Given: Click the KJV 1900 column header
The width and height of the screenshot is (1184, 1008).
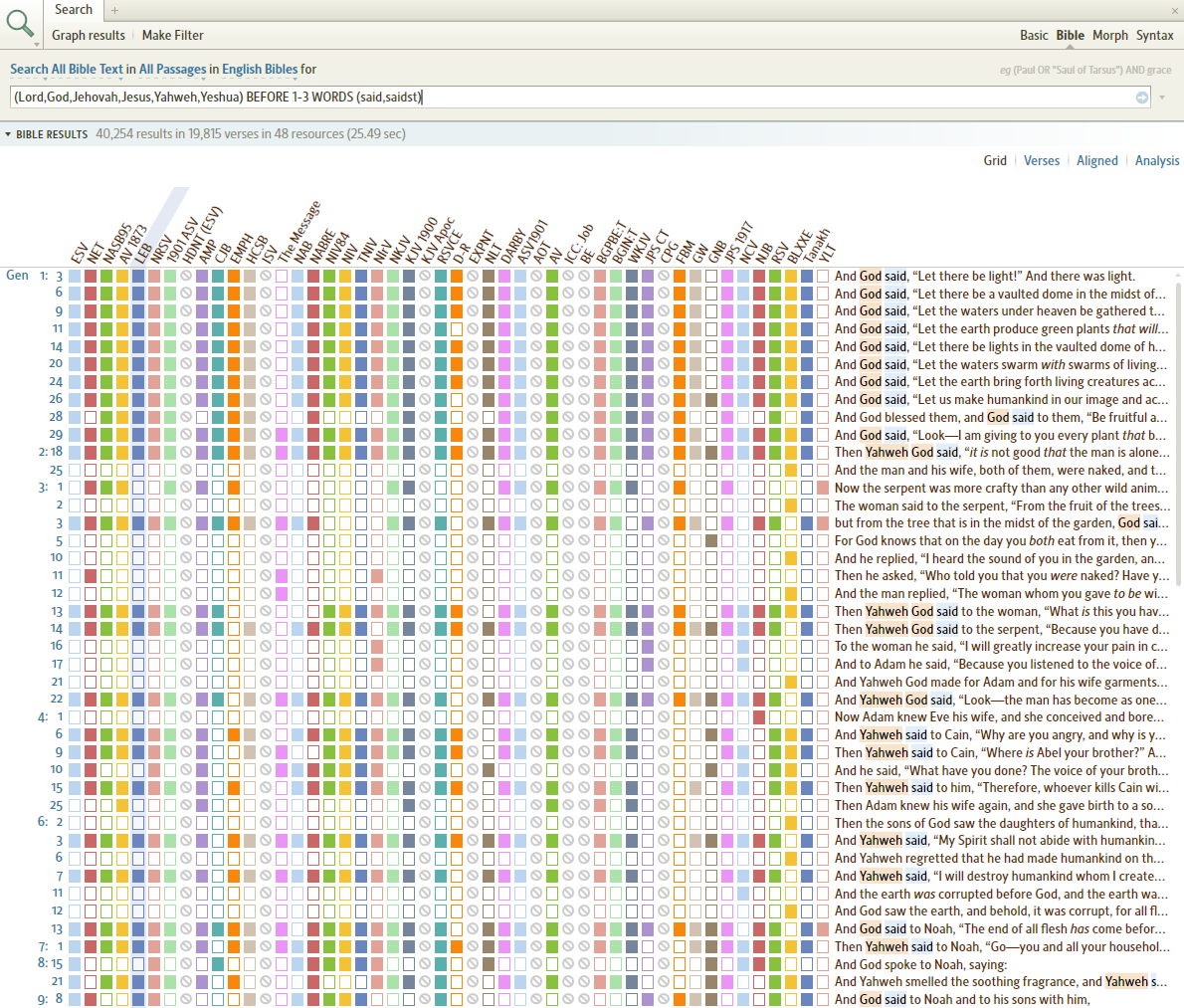Looking at the screenshot, I should click(x=421, y=240).
